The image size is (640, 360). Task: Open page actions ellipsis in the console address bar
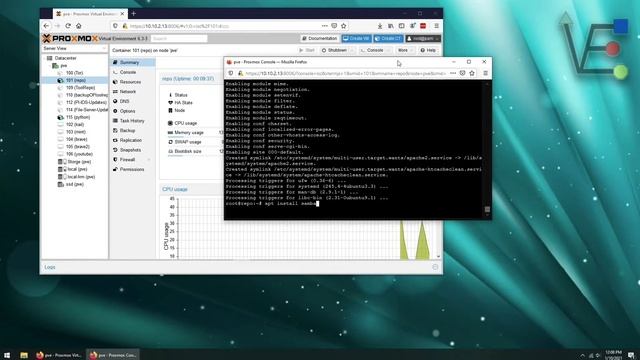[453, 73]
